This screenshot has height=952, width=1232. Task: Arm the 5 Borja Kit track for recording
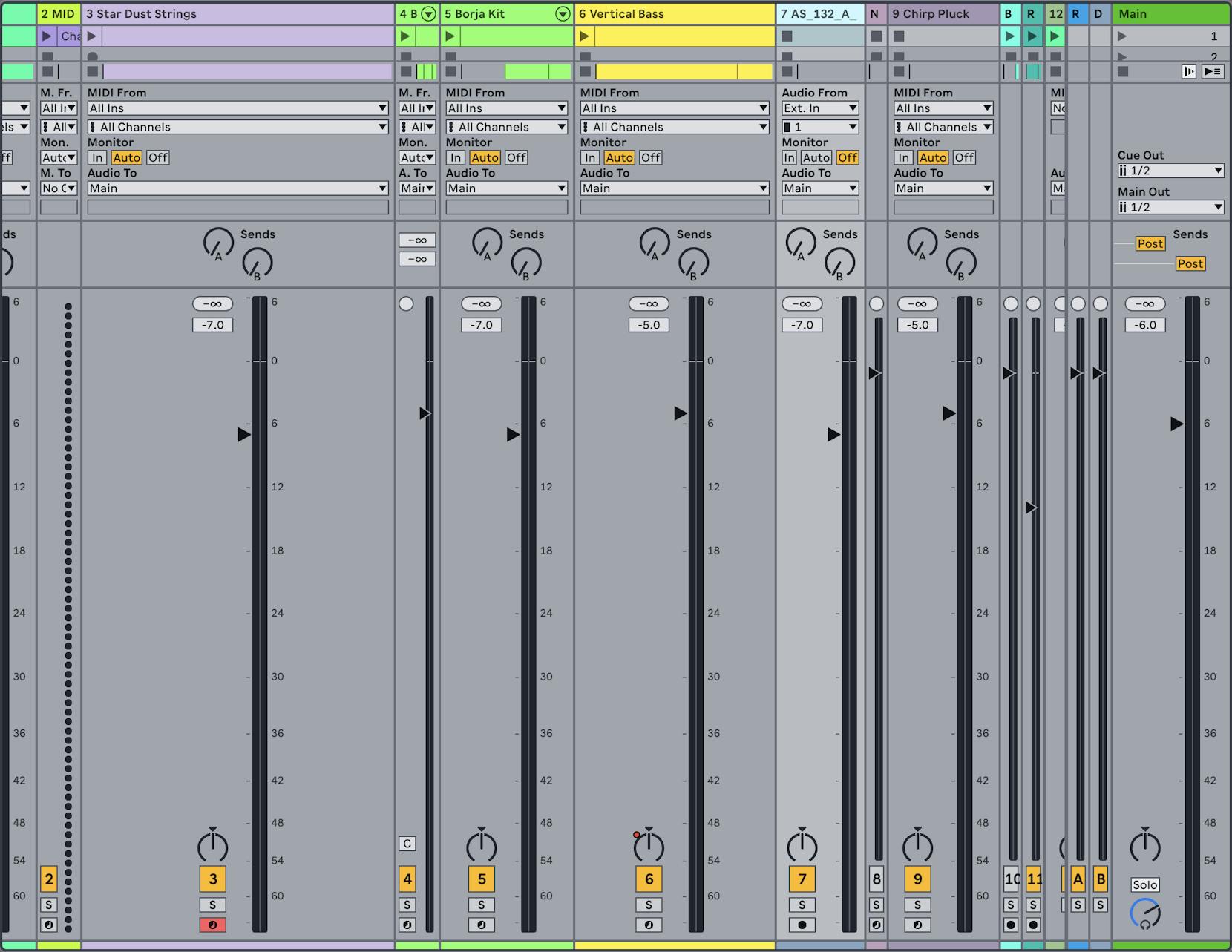[482, 925]
